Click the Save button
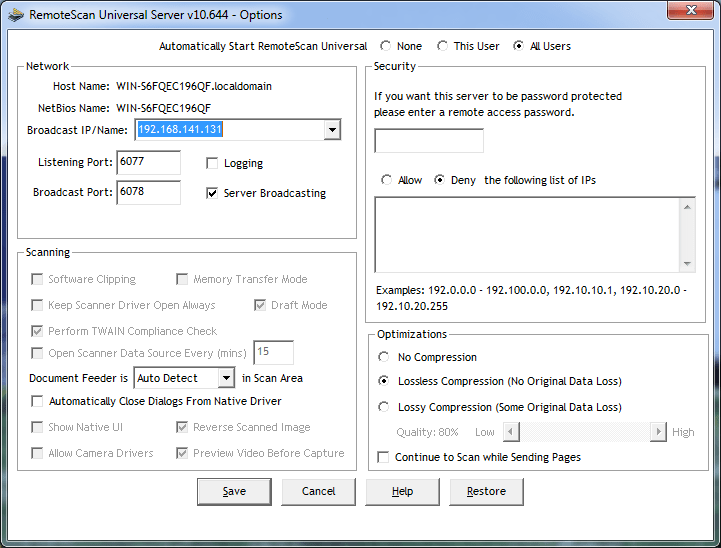This screenshot has height=548, width=721. (234, 491)
